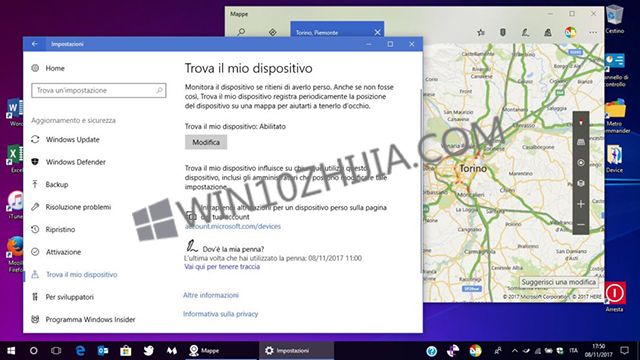Open map layers view control
The height and width of the screenshot is (360, 640).
(x=581, y=183)
